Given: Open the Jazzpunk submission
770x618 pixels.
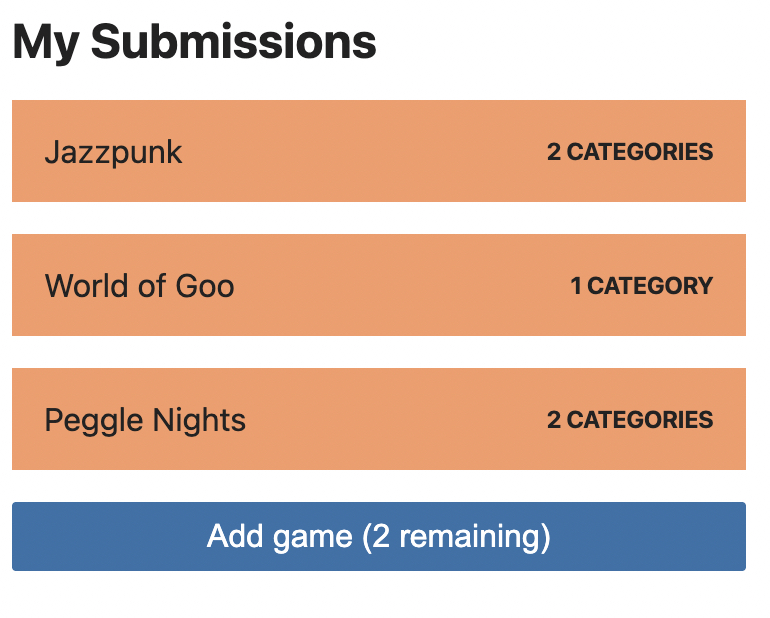Looking at the screenshot, I should [x=378, y=151].
